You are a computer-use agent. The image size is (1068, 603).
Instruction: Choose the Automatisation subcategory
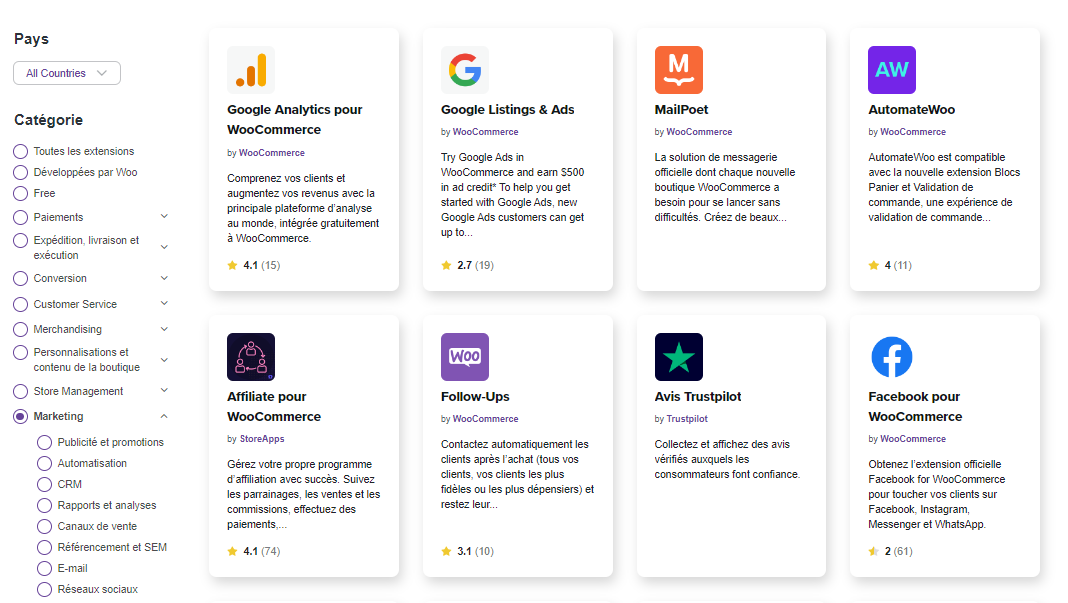(x=44, y=463)
